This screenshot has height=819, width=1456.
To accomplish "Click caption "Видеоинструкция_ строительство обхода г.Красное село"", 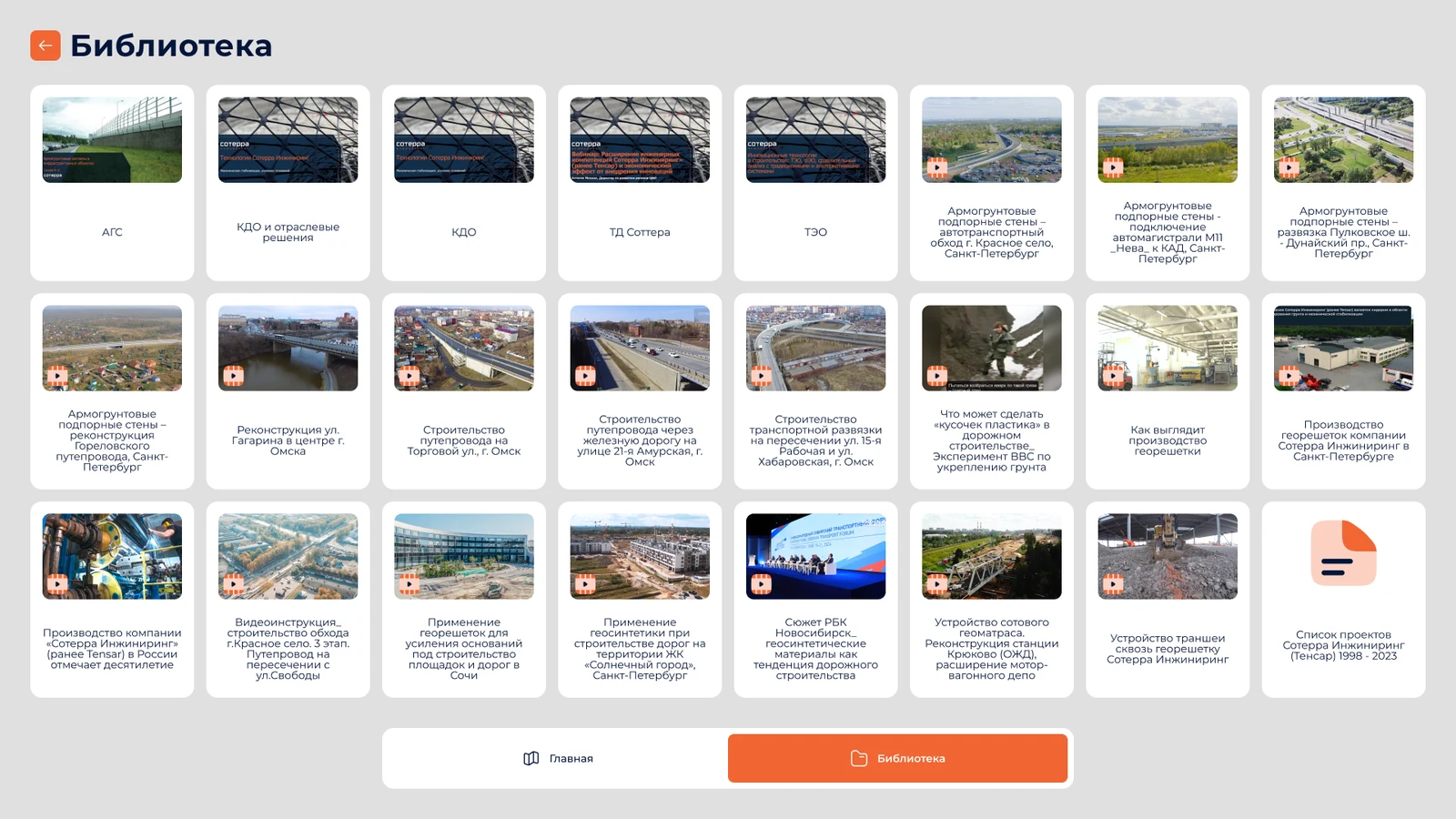I will pyautogui.click(x=288, y=649).
